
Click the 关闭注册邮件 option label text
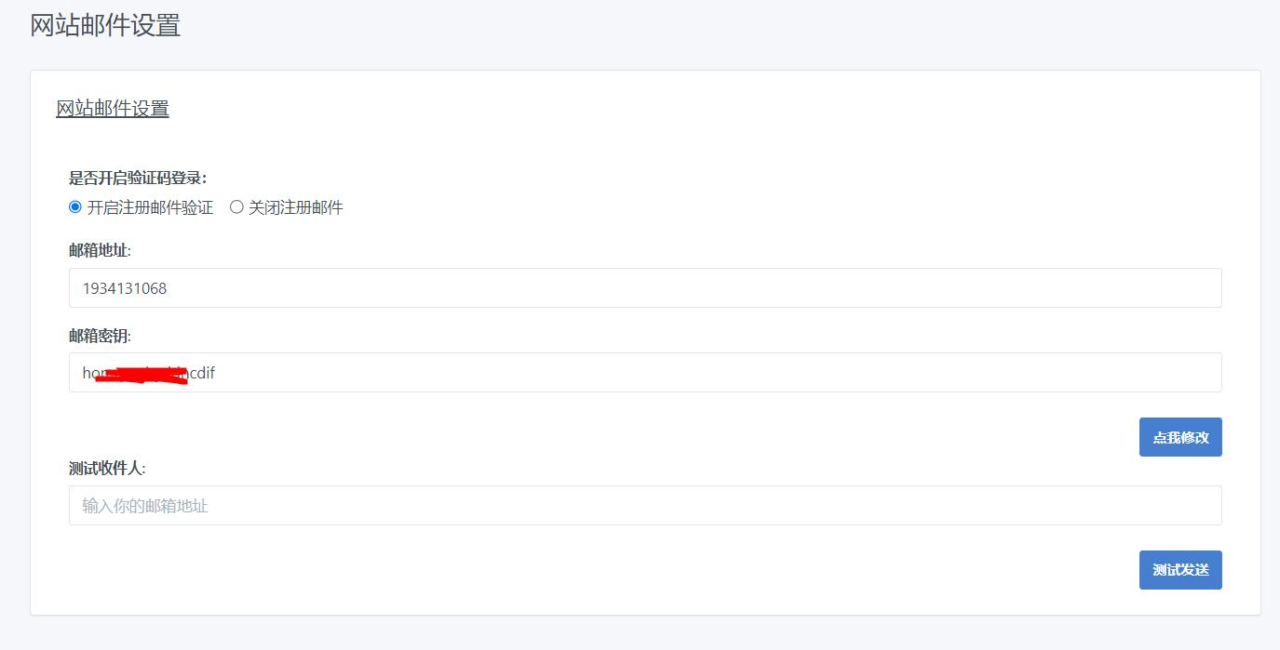(x=295, y=208)
